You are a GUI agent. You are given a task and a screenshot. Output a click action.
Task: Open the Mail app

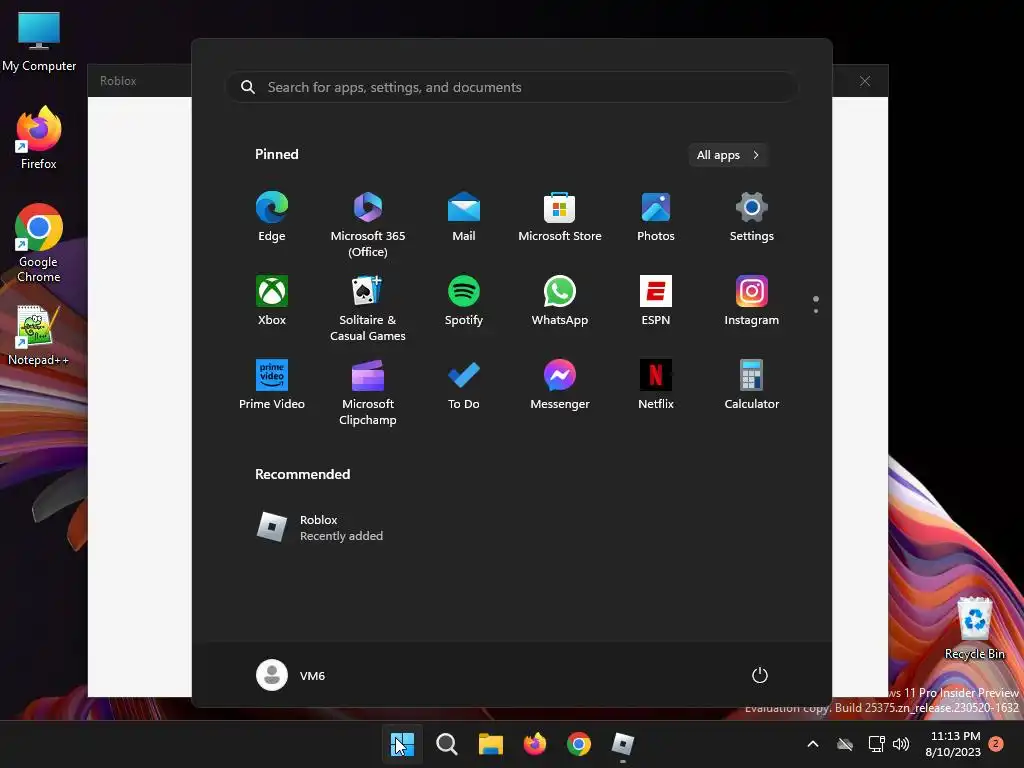point(464,217)
